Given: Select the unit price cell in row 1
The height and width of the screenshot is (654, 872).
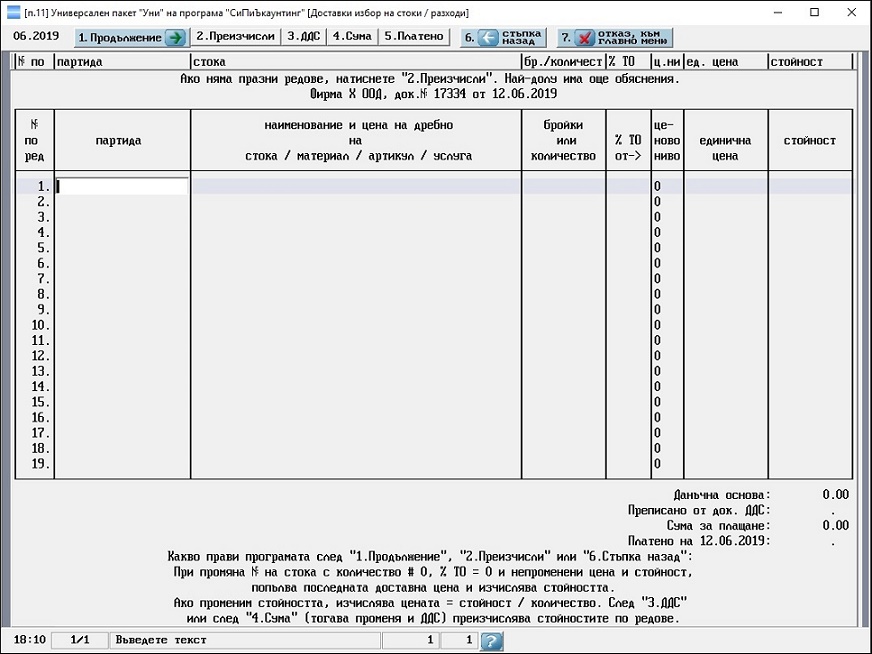Looking at the screenshot, I should (726, 186).
